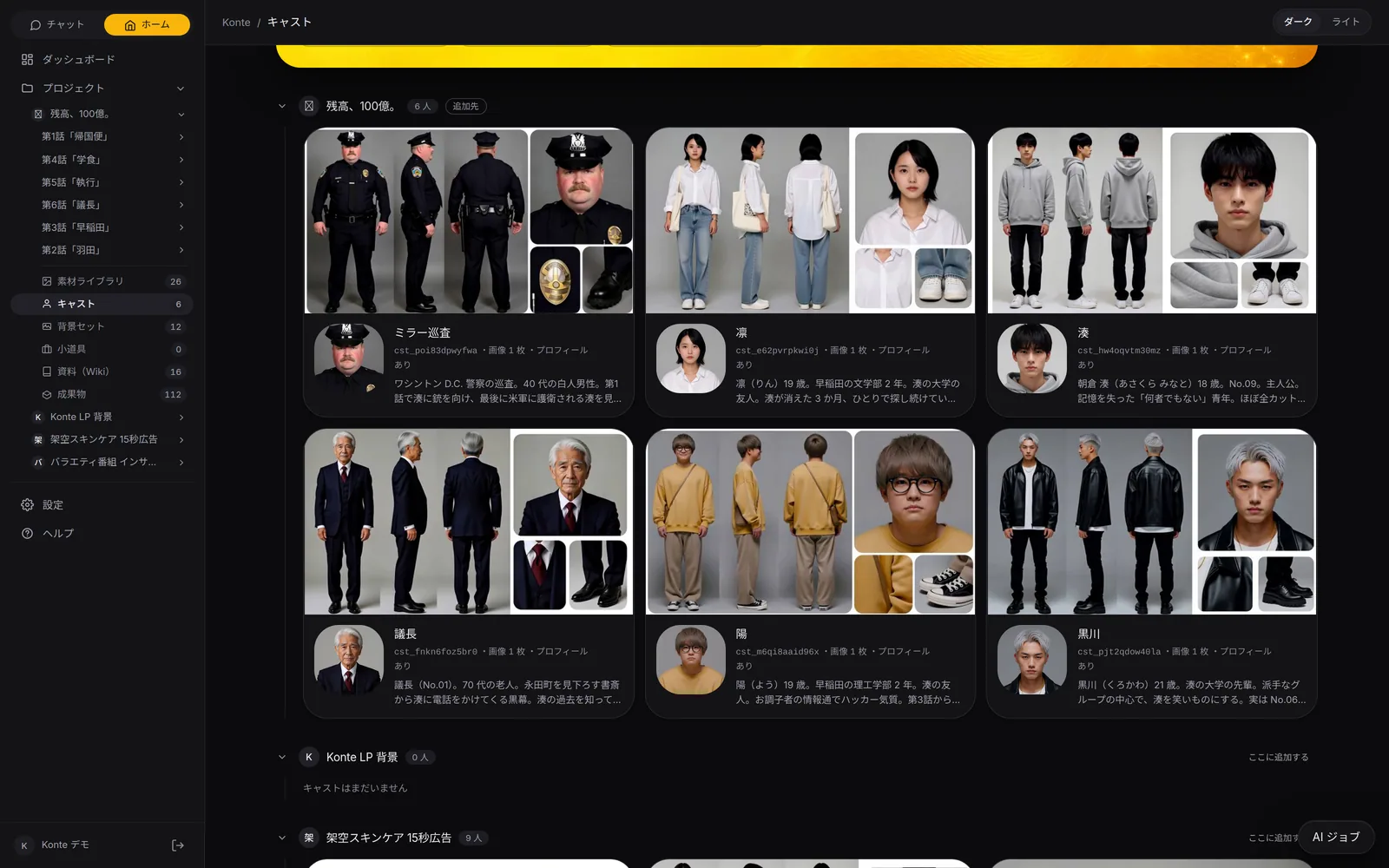Screen dimensions: 1389x868
Task: Collapse the 架空スキンケア 15秒広告 cast group
Action: tap(282, 838)
